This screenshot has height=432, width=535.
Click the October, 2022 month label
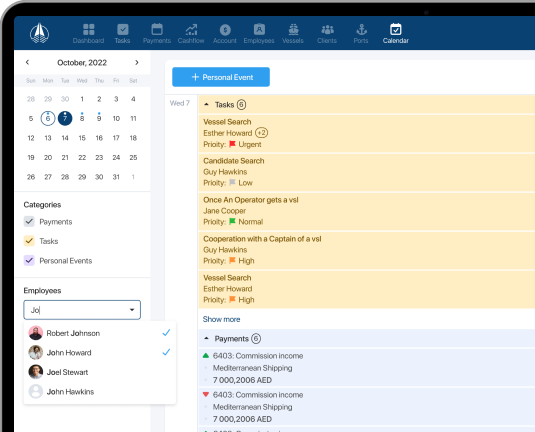tap(82, 62)
